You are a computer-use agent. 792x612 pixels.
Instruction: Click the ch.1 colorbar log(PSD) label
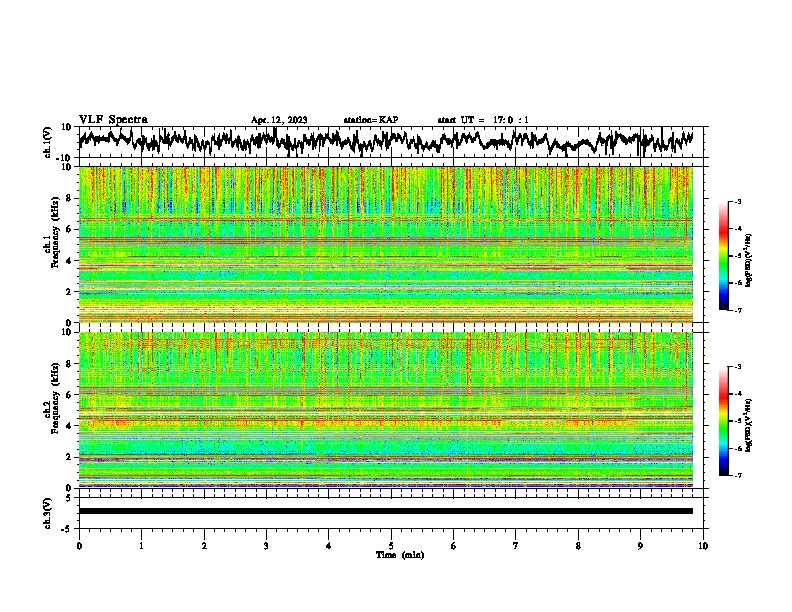click(x=749, y=260)
